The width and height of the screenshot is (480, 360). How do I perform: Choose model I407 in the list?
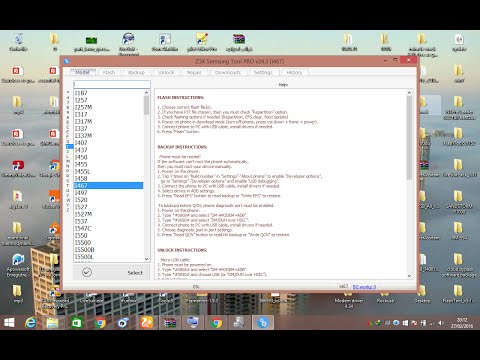108,143
